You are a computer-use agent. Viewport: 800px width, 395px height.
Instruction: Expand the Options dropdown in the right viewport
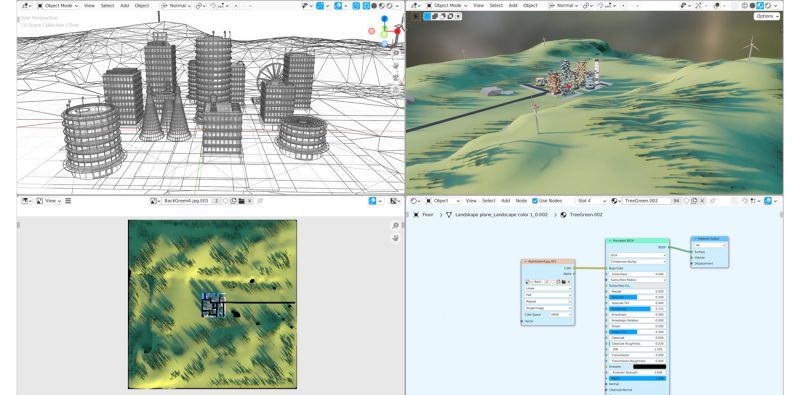click(x=767, y=16)
